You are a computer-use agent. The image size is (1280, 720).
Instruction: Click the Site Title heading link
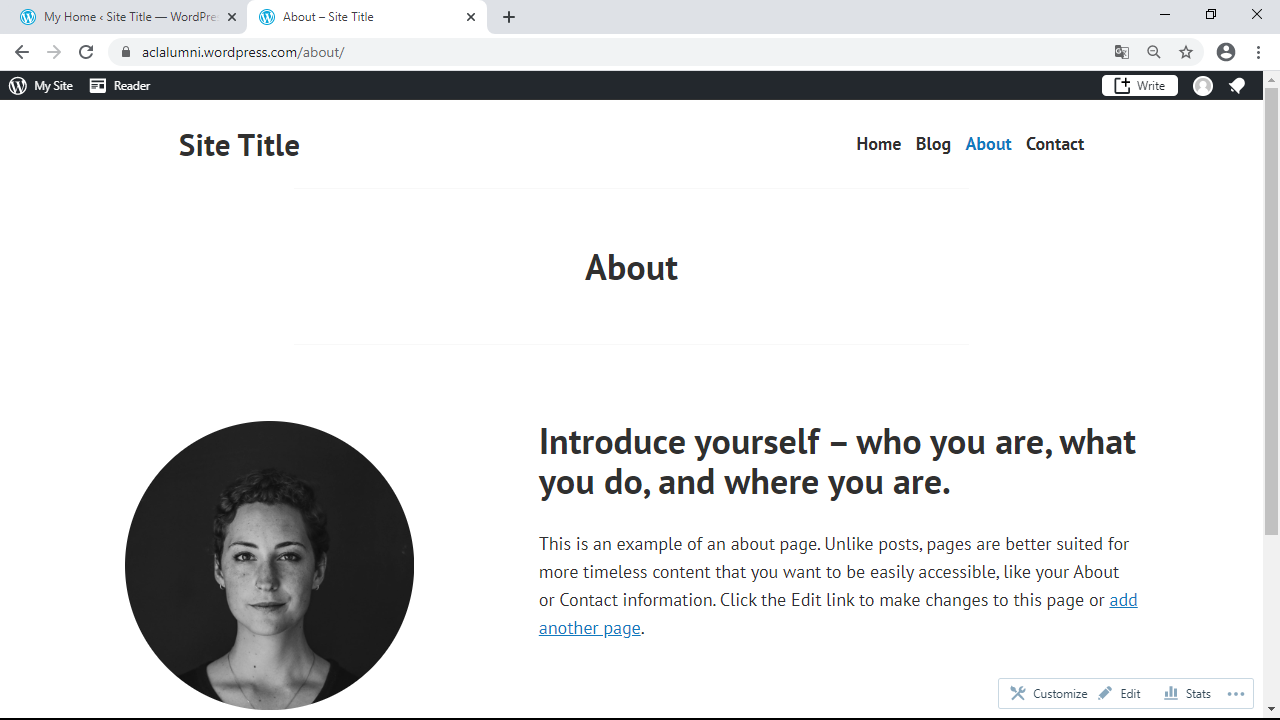239,145
